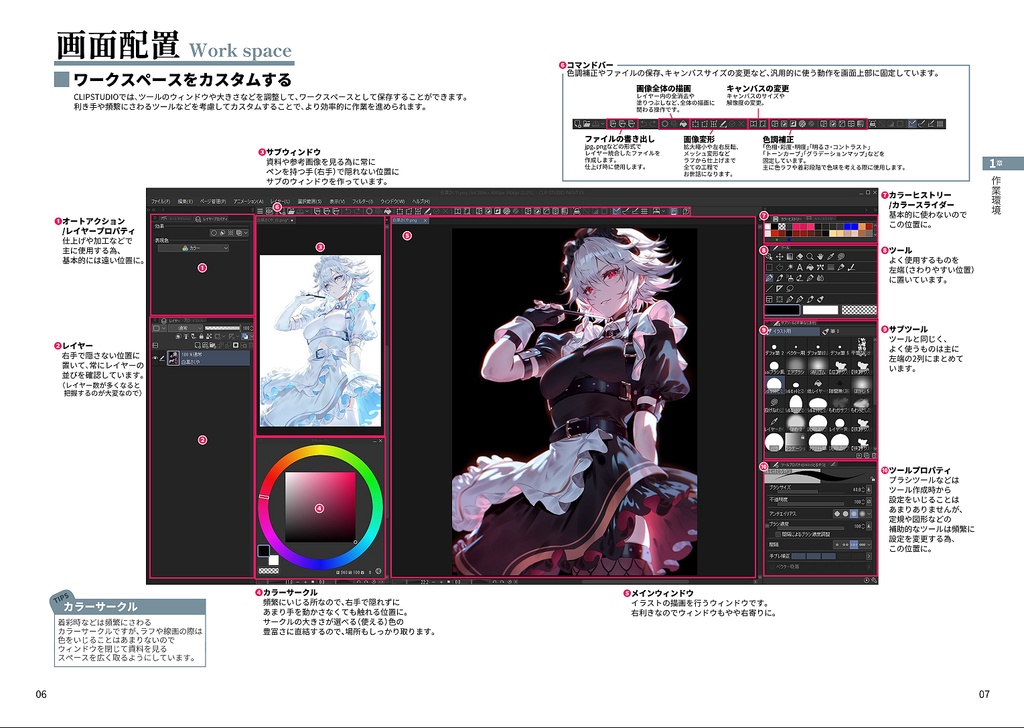The image size is (1024, 728).
Task: Click the delete sub tool trash button
Action: (872, 454)
